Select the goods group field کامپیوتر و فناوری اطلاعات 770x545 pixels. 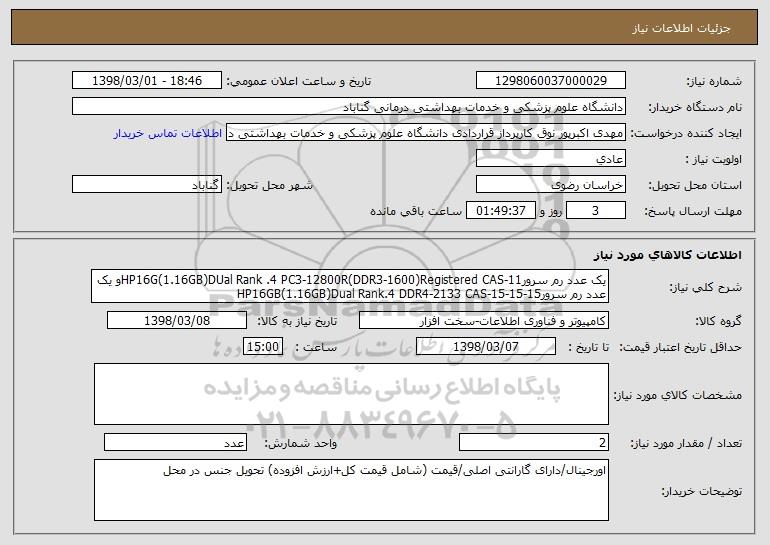pyautogui.click(x=484, y=321)
